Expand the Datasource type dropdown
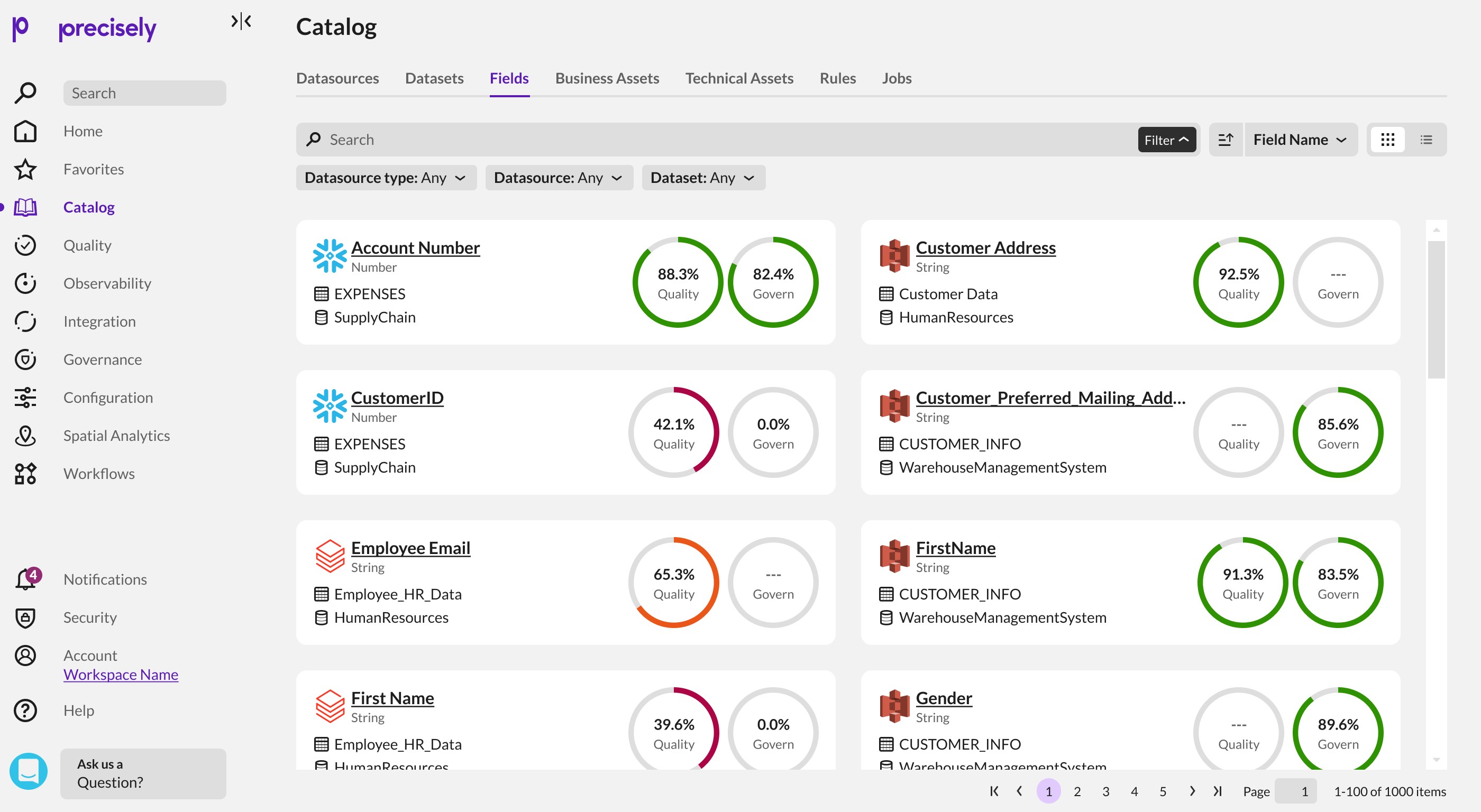This screenshot has height=812, width=1481. 386,178
